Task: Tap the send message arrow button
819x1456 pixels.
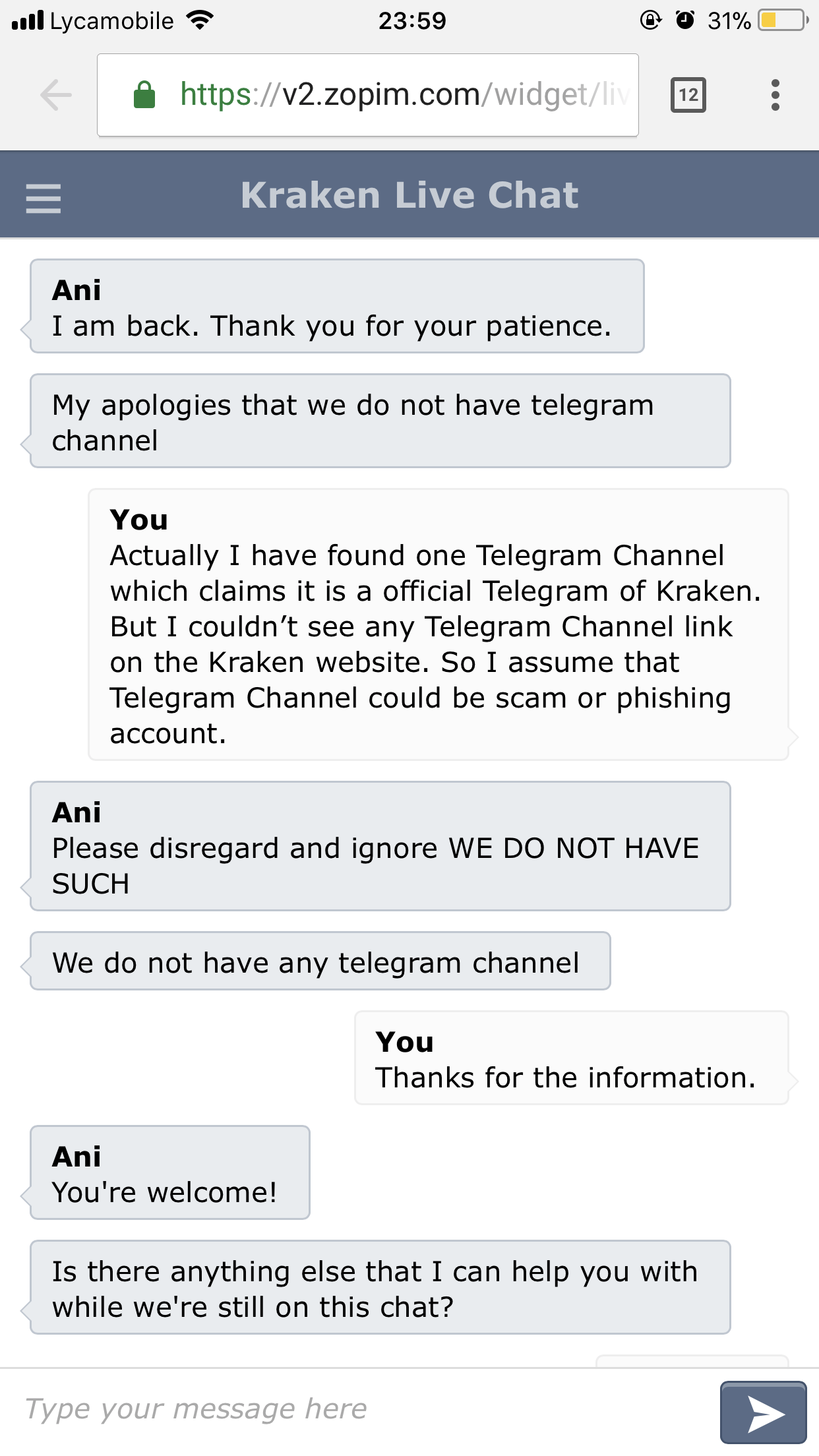Action: [764, 1412]
